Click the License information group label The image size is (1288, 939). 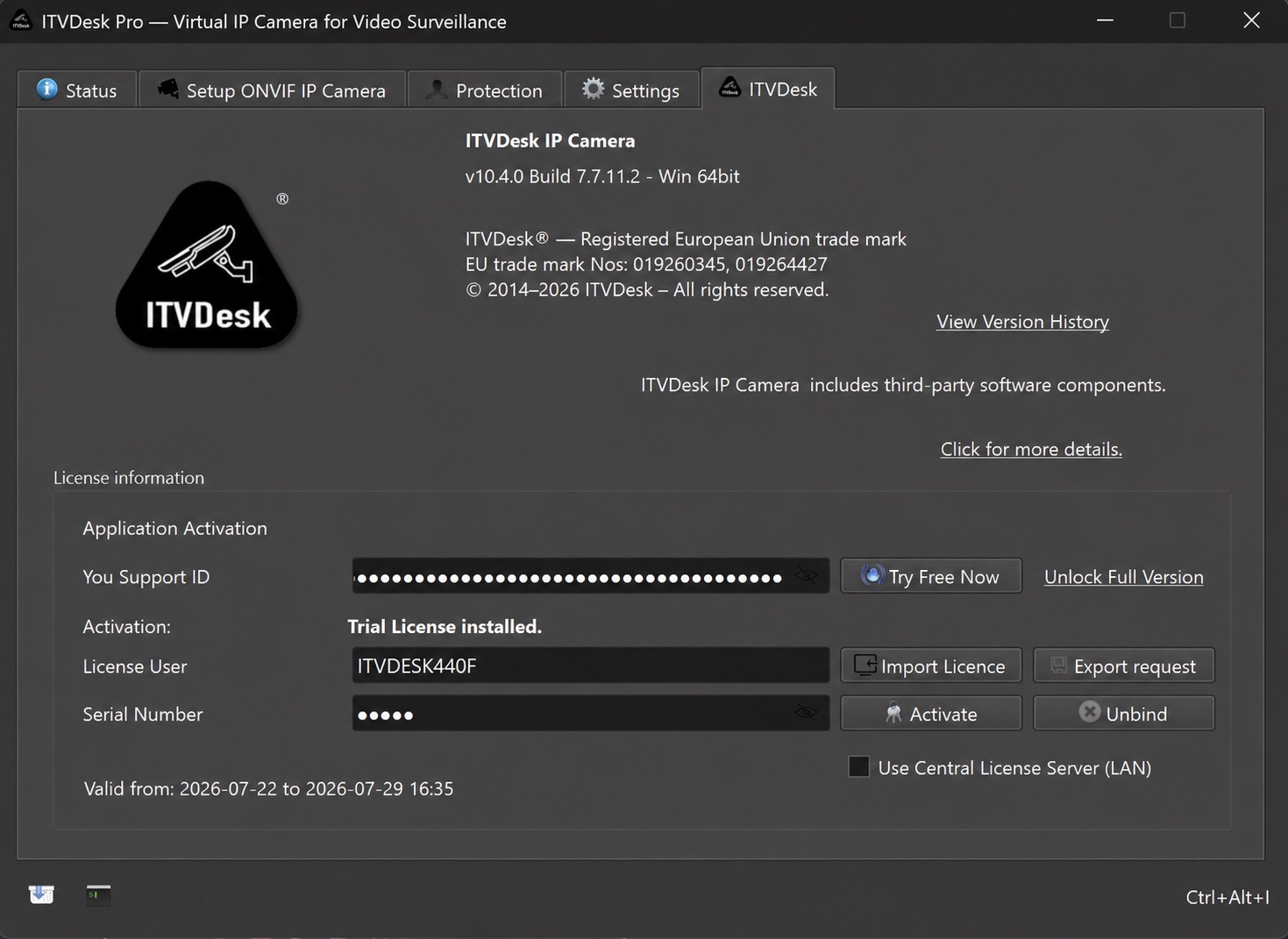click(x=129, y=477)
